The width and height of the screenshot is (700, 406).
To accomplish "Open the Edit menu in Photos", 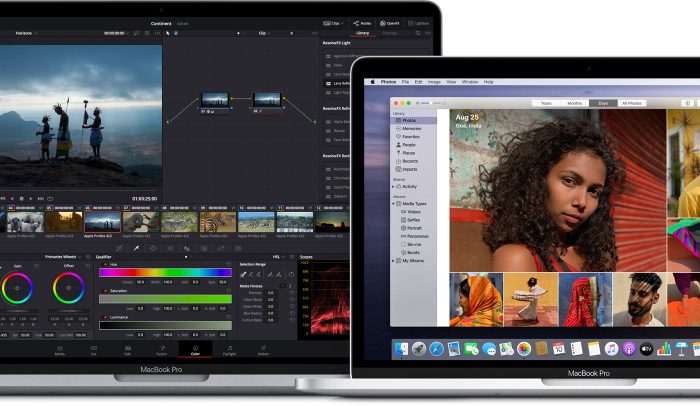I will [x=418, y=82].
